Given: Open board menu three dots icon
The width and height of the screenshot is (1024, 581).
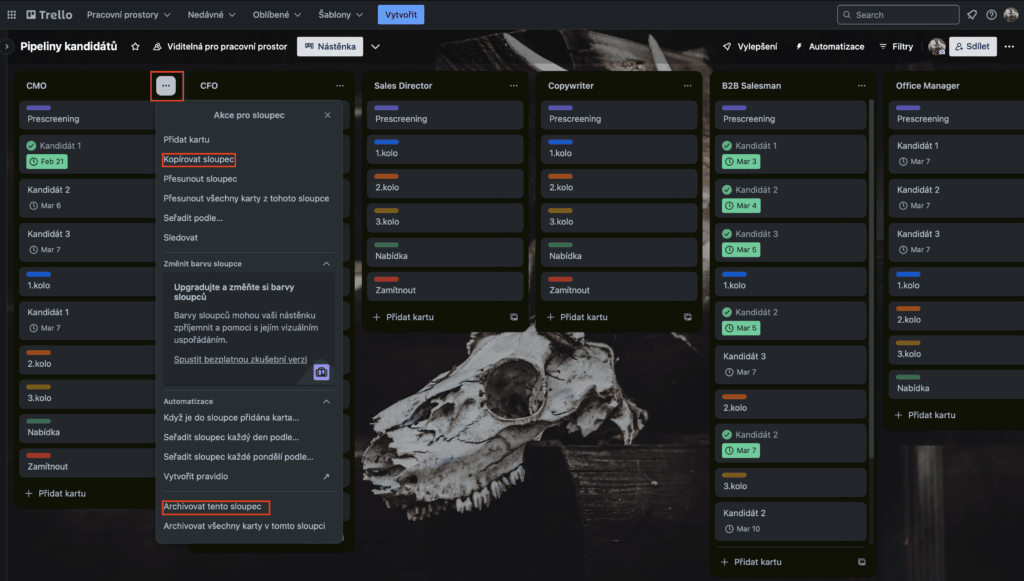Looking at the screenshot, I should click(x=1009, y=46).
